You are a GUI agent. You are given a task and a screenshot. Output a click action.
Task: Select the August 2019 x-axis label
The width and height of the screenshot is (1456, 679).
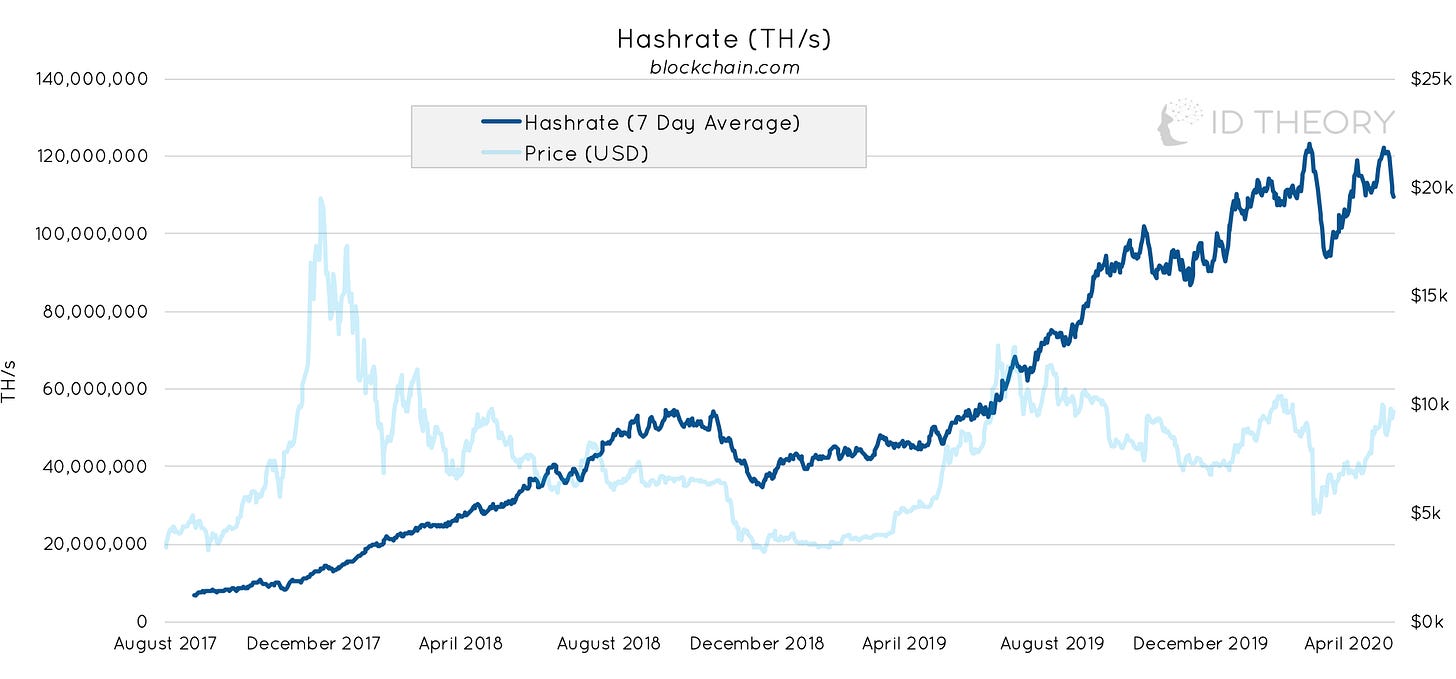point(1052,643)
